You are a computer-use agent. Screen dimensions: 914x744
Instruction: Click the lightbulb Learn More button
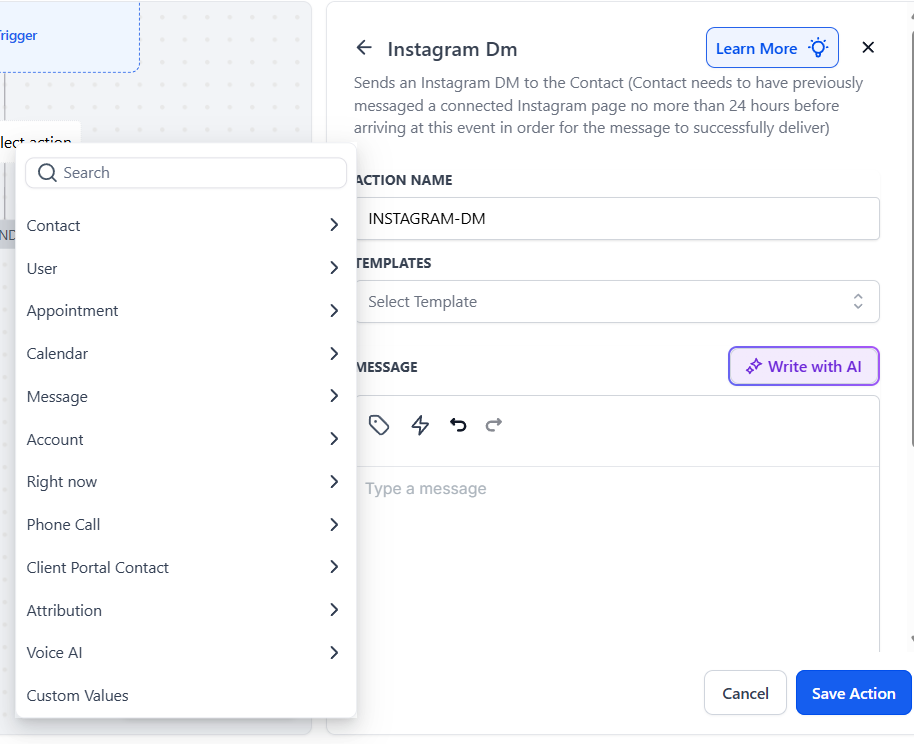(x=772, y=48)
